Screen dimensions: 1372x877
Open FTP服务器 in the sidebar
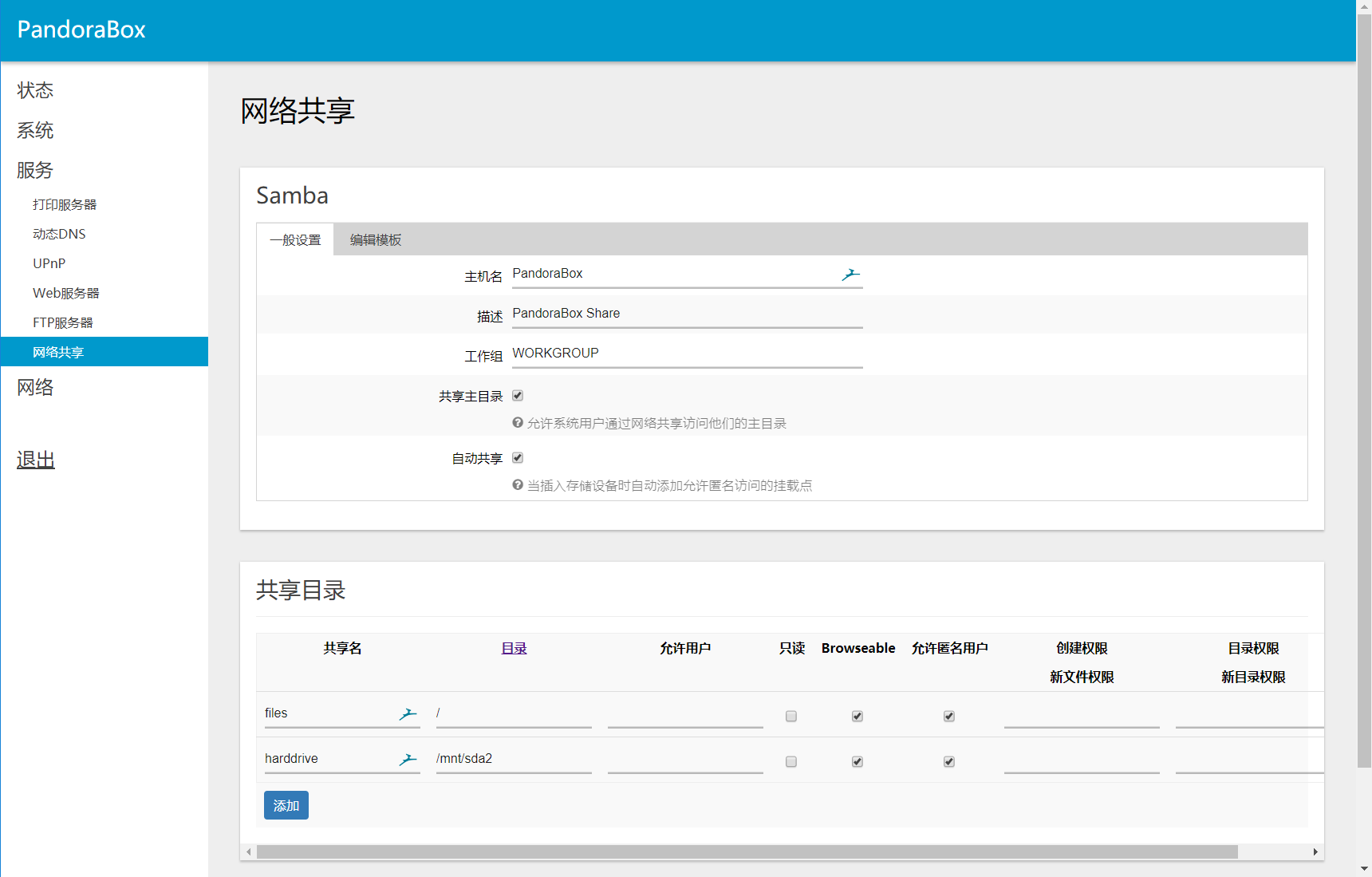pos(63,322)
